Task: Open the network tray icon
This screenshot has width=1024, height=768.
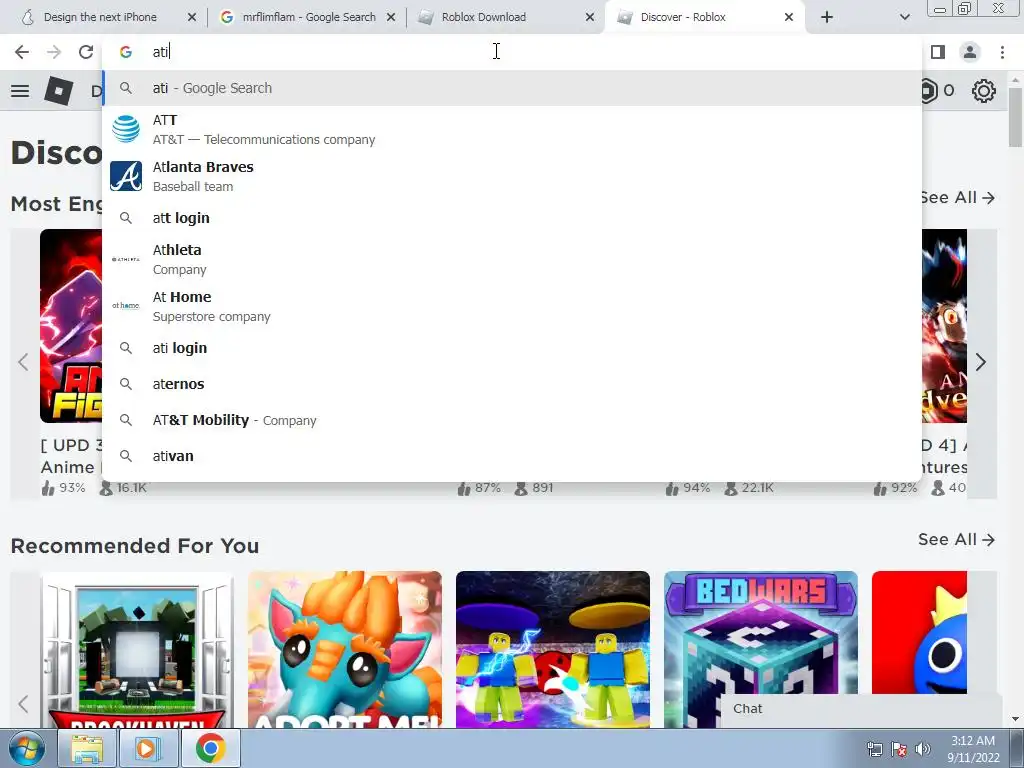Action: 874,749
